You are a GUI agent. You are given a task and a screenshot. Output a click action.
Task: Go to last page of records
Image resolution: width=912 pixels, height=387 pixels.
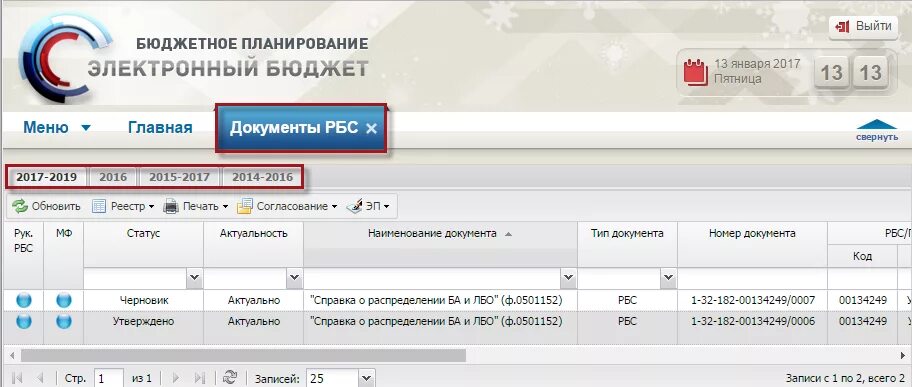200,378
